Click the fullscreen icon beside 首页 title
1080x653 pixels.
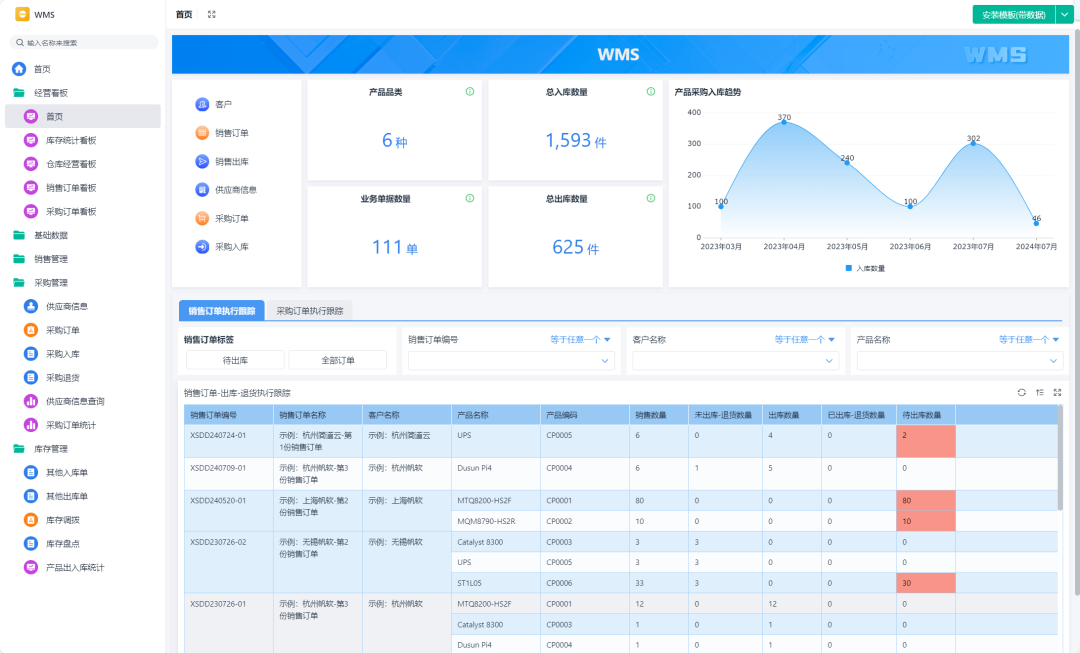(211, 14)
